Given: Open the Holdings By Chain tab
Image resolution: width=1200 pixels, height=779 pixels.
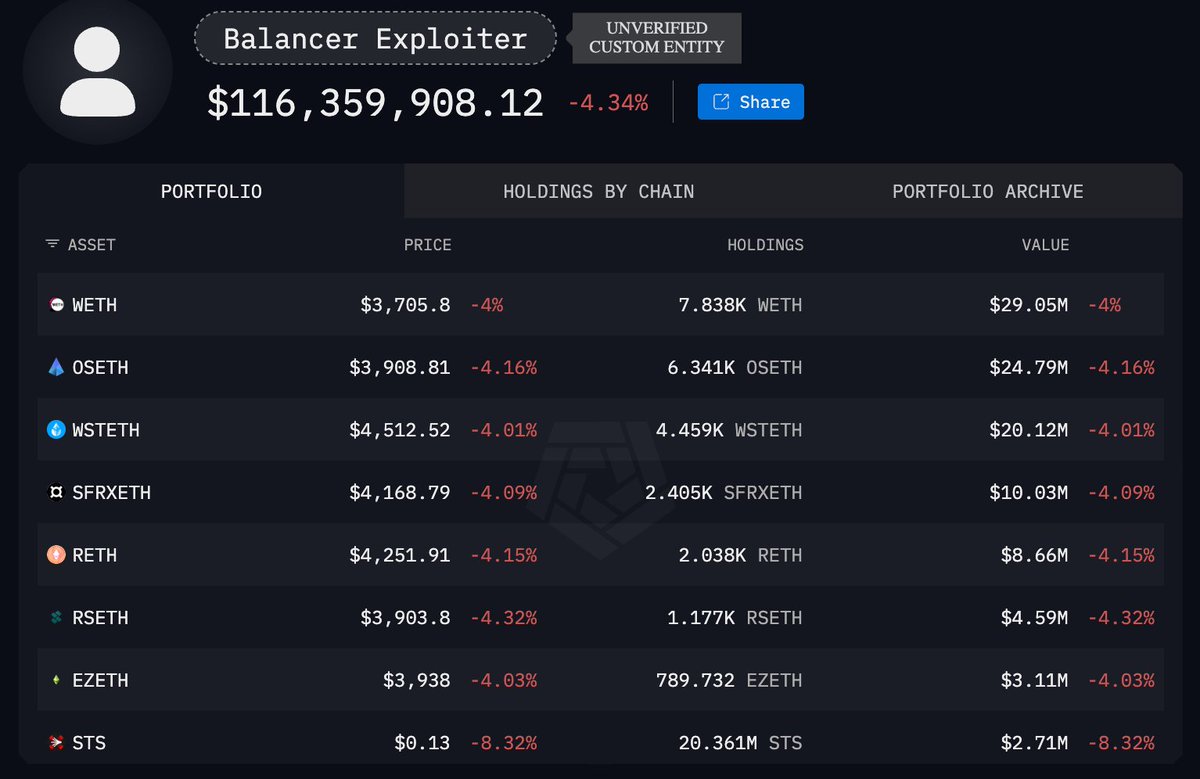Looking at the screenshot, I should click(598, 191).
